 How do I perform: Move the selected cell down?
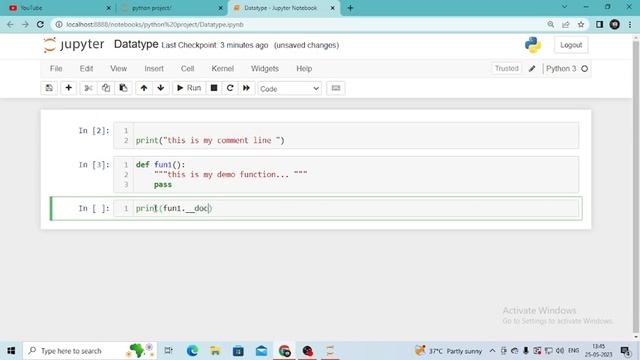tap(161, 88)
